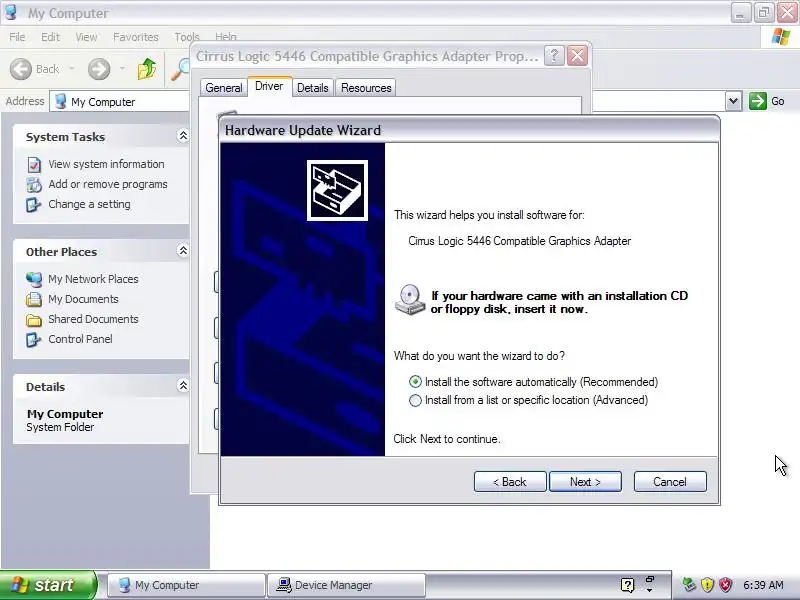Open the Resources tab
Image resolution: width=800 pixels, height=600 pixels.
coord(366,88)
